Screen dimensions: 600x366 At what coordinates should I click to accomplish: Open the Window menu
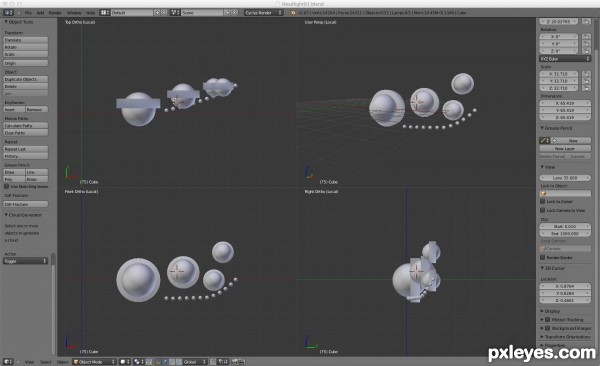coord(74,13)
